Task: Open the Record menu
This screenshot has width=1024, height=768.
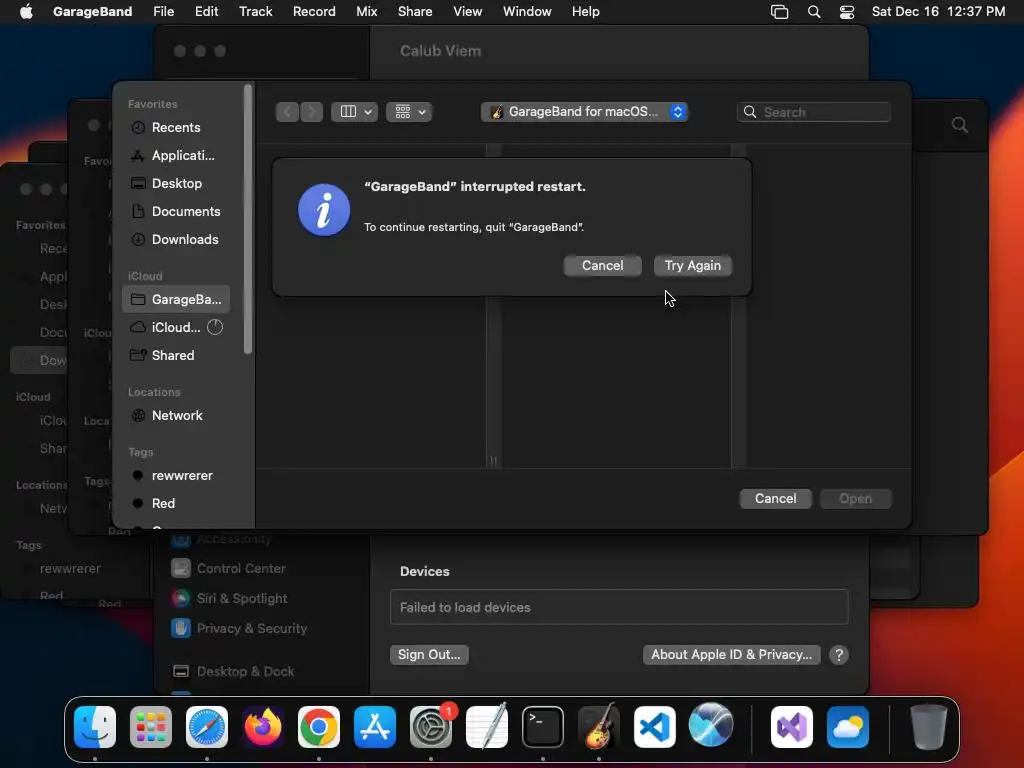Action: pos(314,12)
